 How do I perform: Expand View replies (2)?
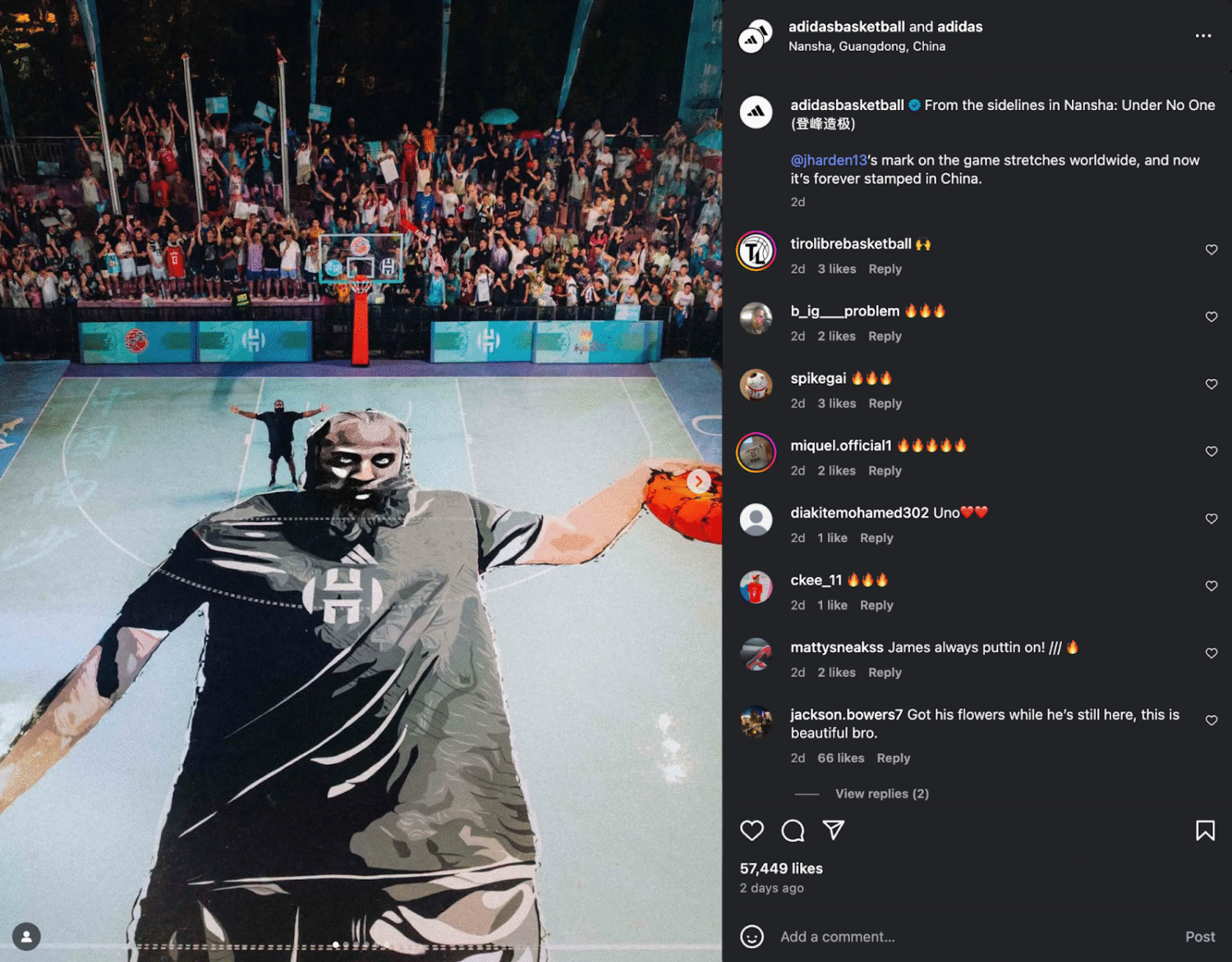click(882, 794)
